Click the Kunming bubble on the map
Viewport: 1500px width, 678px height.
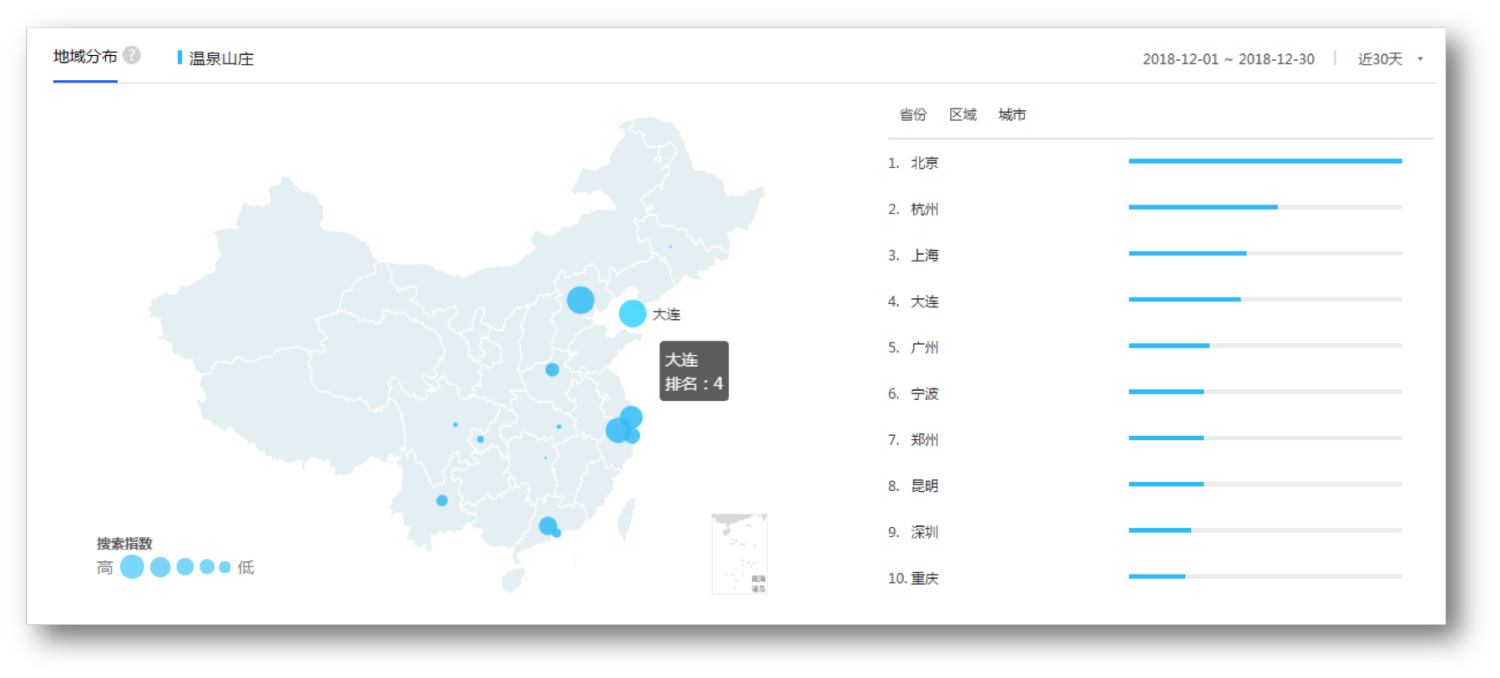coord(442,500)
